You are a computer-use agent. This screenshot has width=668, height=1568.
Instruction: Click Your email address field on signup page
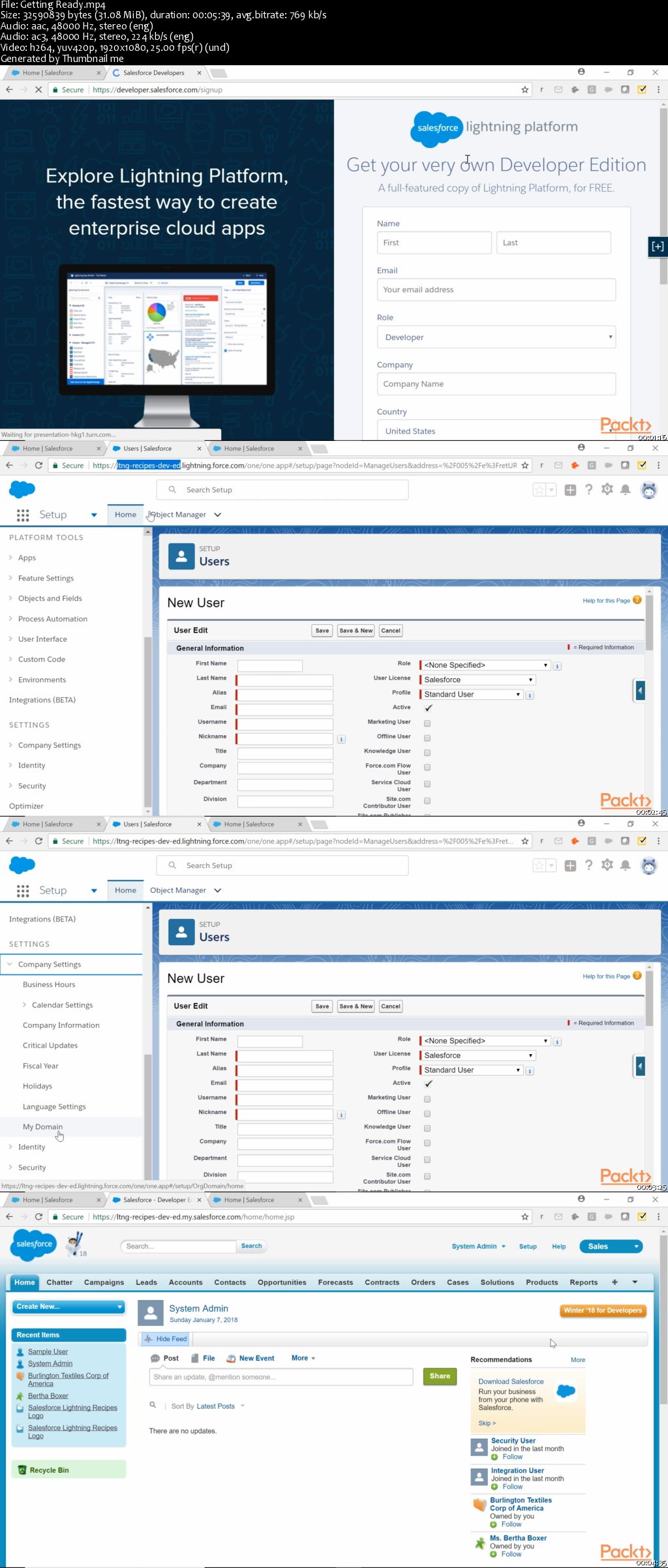click(x=496, y=290)
